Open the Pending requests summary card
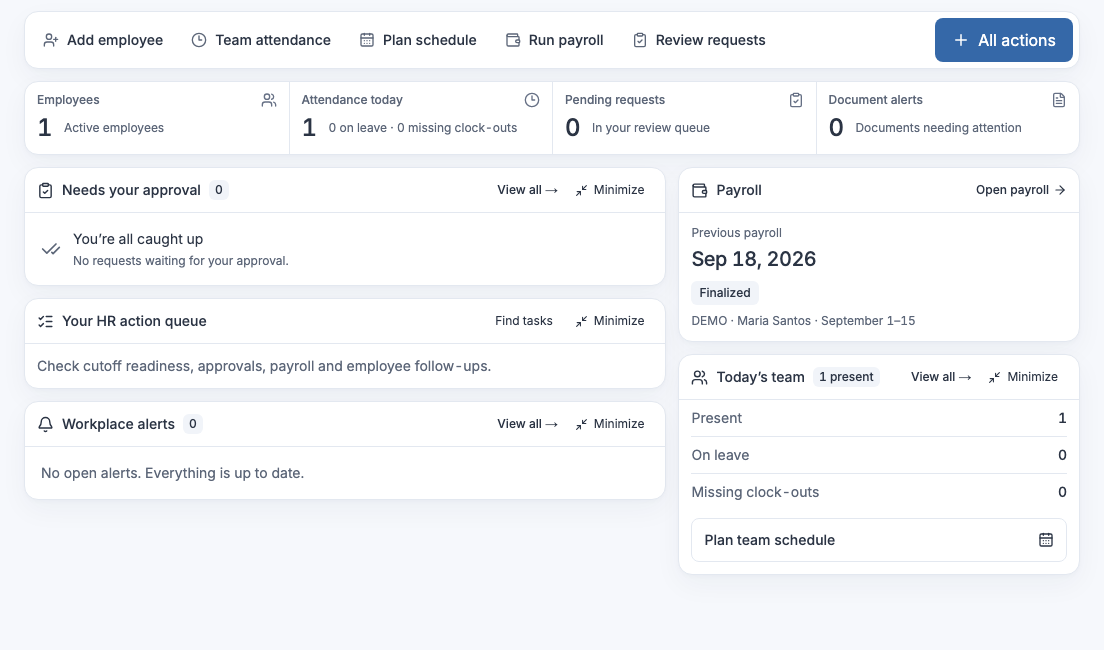This screenshot has height=650, width=1104. pos(684,118)
